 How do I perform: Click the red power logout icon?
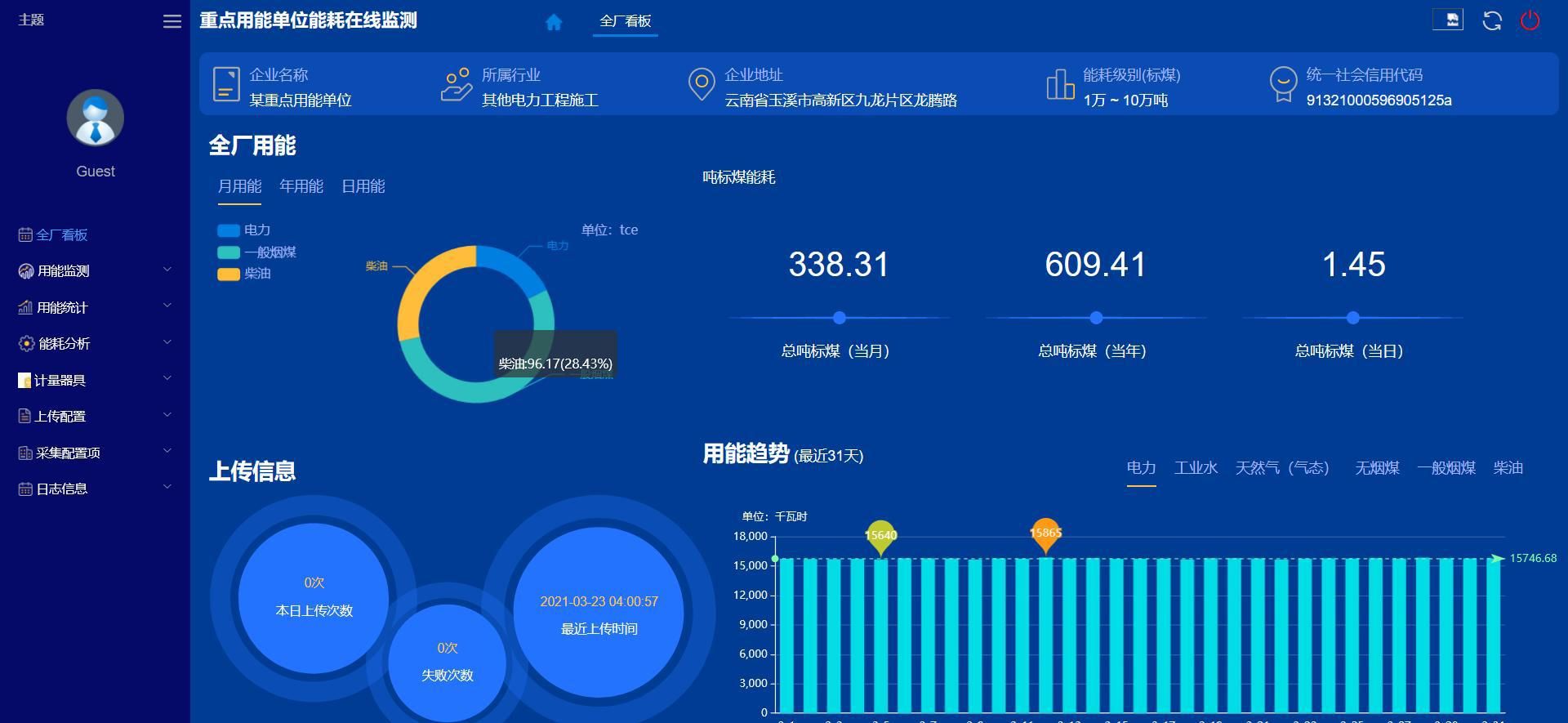click(1530, 20)
